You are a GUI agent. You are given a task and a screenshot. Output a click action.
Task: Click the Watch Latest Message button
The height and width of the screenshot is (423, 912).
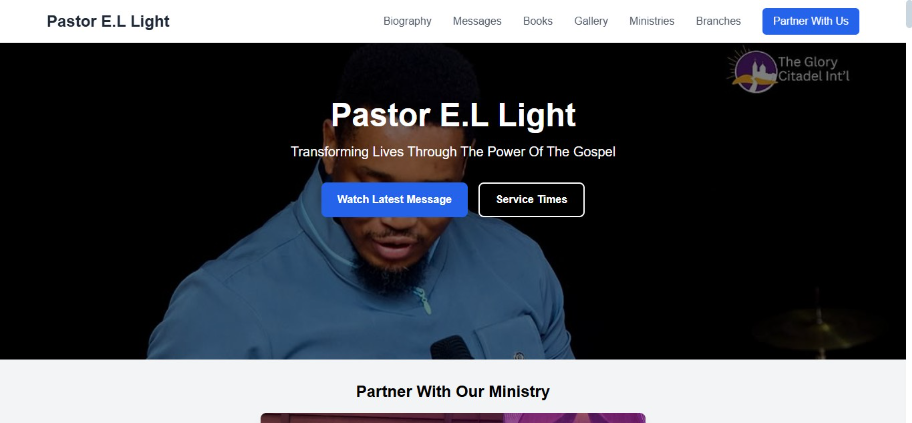coord(394,200)
